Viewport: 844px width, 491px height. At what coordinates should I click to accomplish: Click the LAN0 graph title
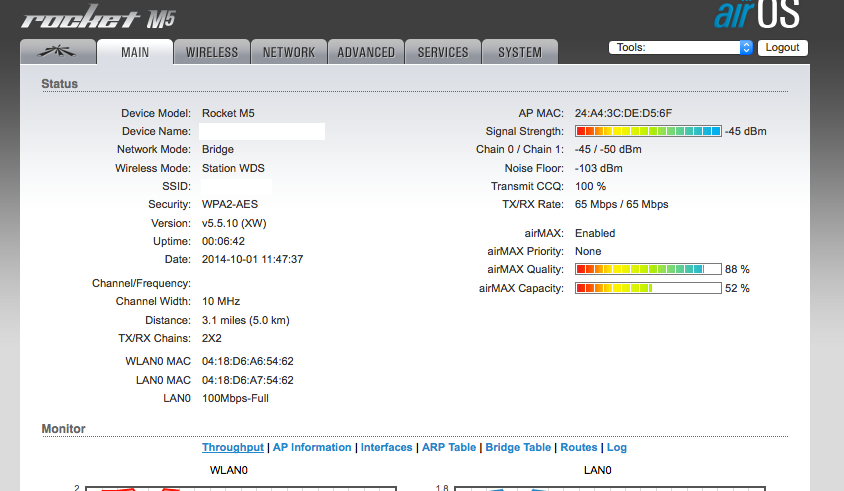597,470
